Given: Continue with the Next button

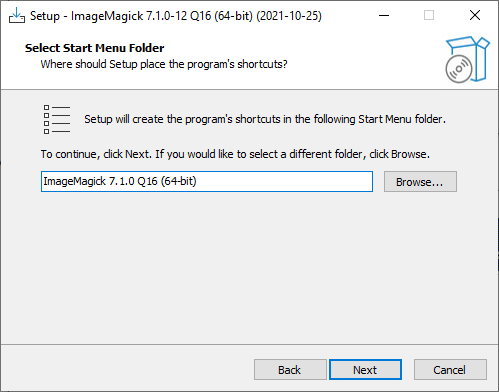Looking at the screenshot, I should 365,370.
